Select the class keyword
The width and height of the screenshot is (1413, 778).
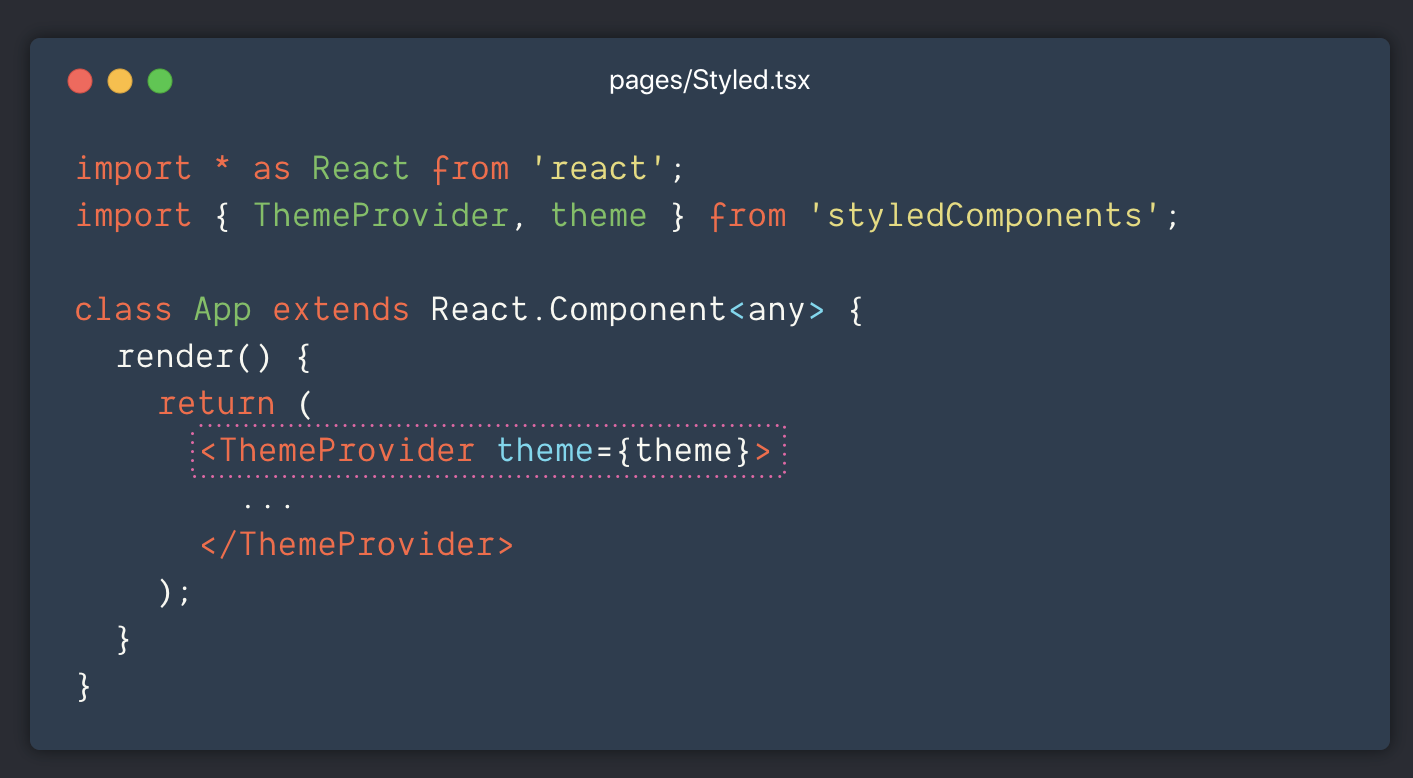pyautogui.click(x=122, y=309)
